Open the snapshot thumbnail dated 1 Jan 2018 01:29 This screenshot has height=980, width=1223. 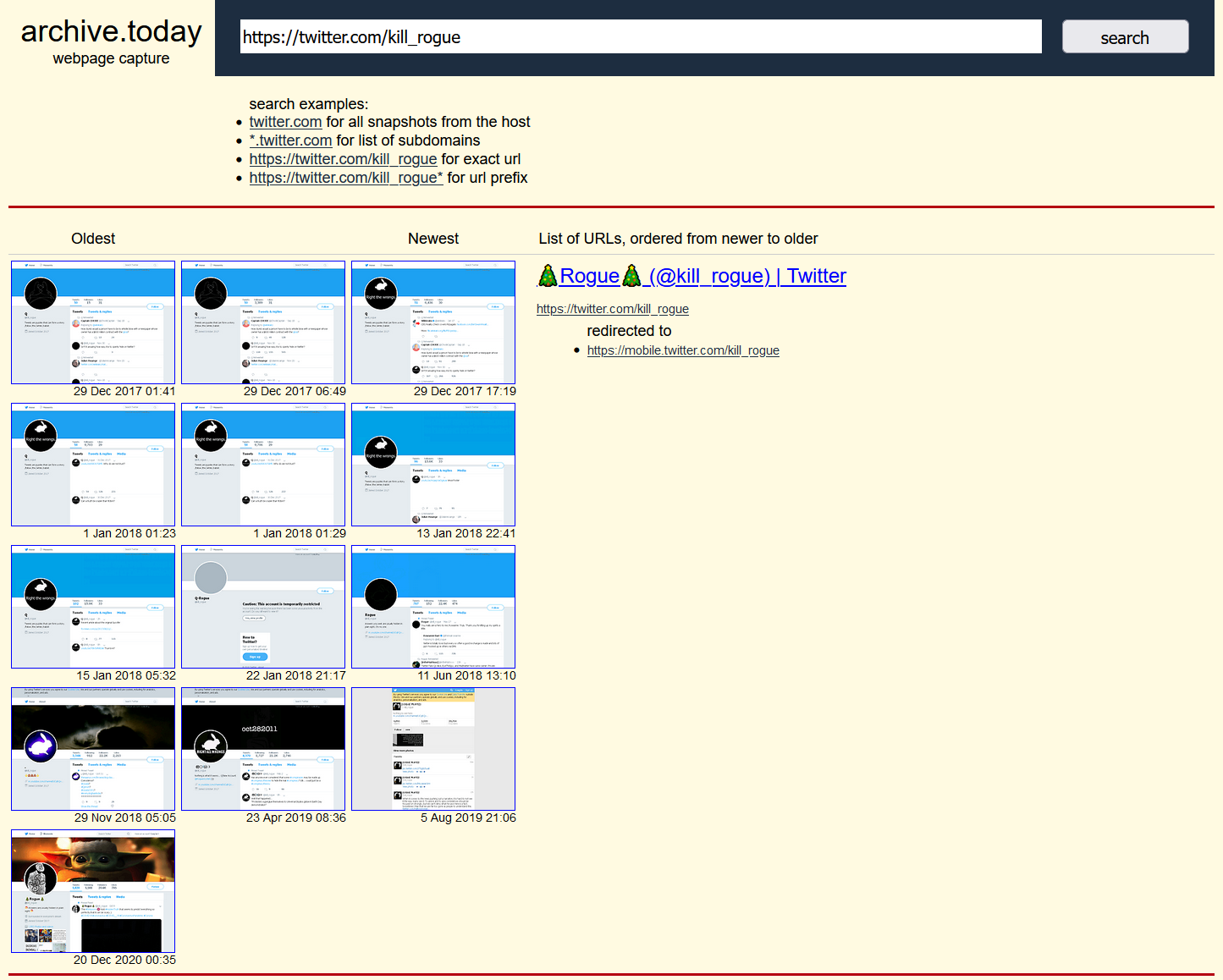pos(263,465)
